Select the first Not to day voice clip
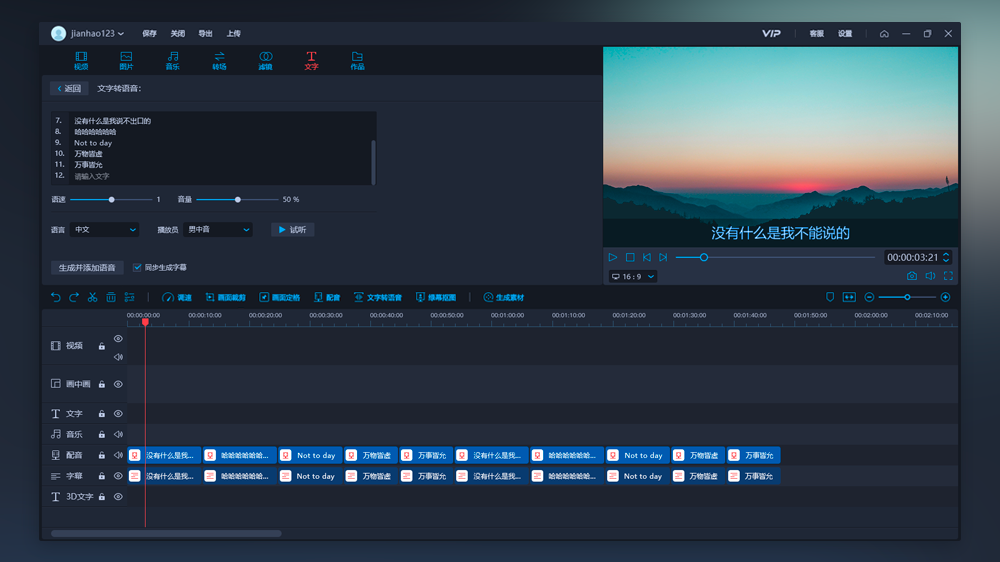The height and width of the screenshot is (562, 1000). pyautogui.click(x=310, y=455)
